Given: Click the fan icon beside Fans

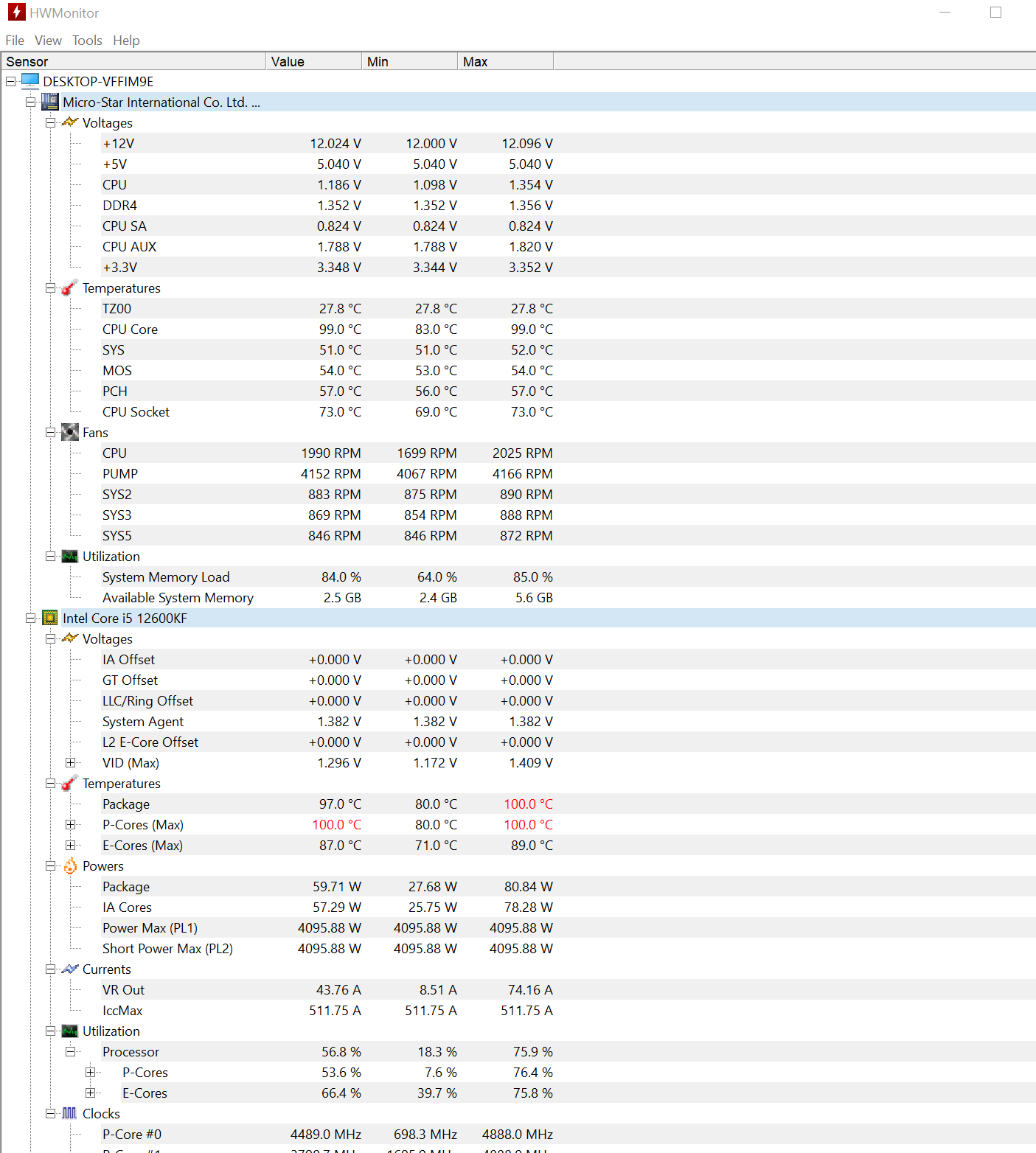Looking at the screenshot, I should (70, 432).
